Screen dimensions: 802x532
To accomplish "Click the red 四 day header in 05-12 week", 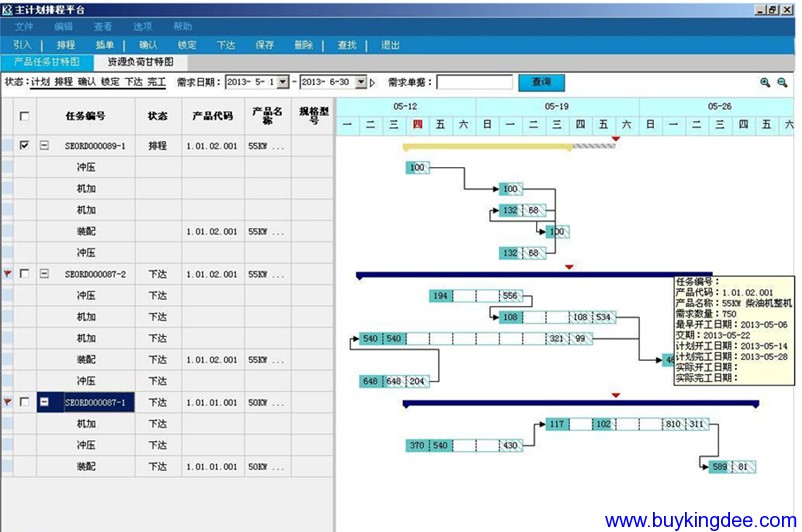I will pos(417,124).
